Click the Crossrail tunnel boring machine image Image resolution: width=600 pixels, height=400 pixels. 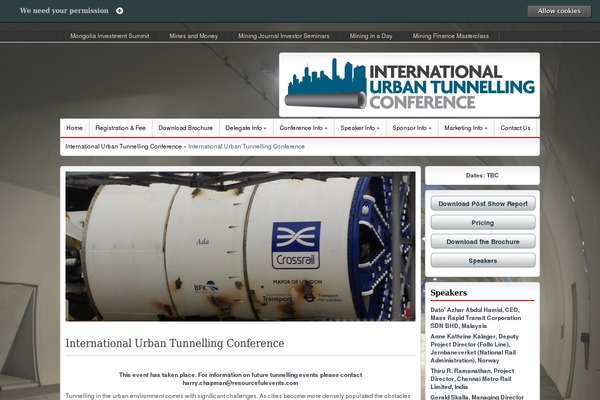pyautogui.click(x=240, y=246)
